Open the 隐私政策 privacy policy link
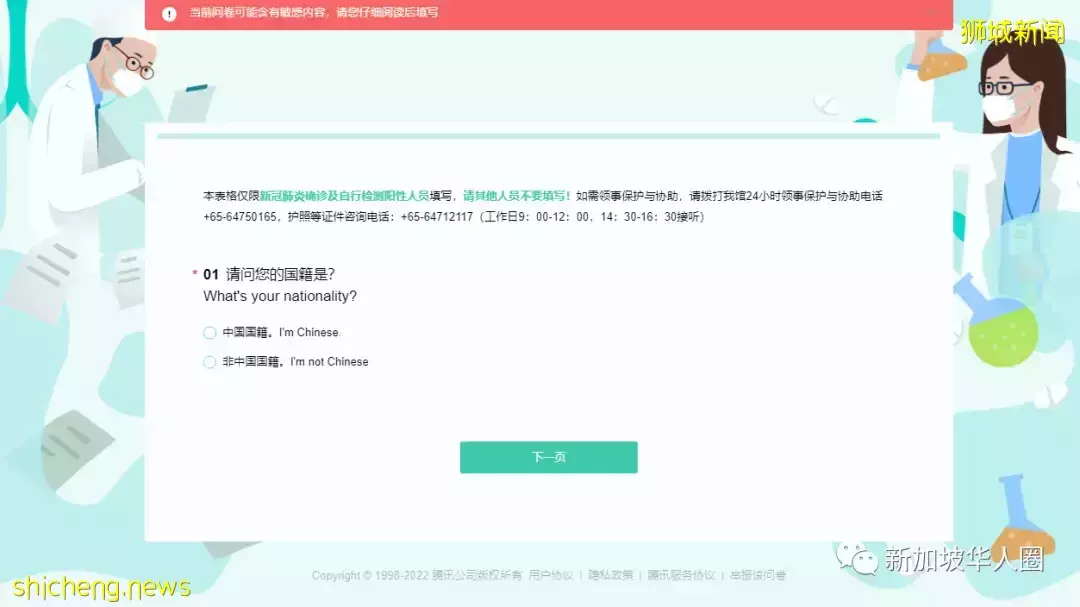1080x607 pixels. point(610,576)
